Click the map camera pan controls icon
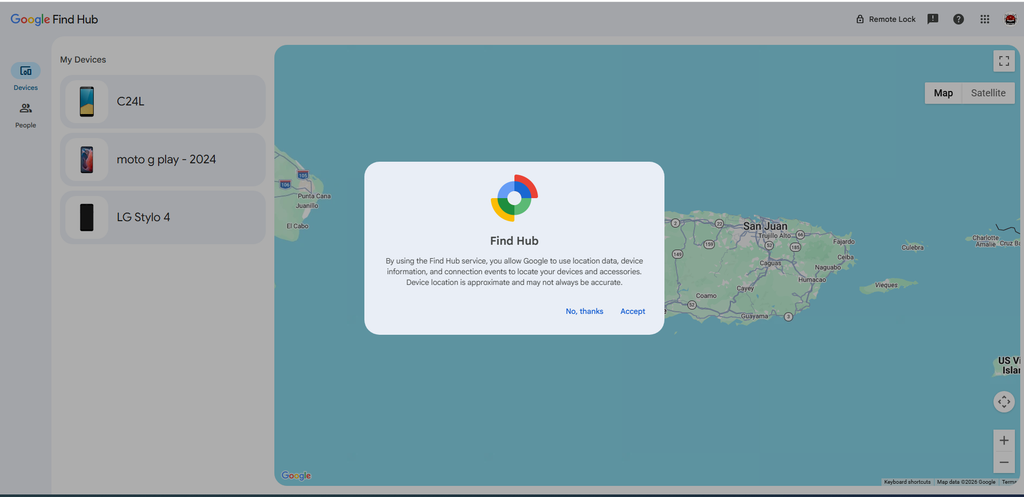The width and height of the screenshot is (1024, 497). 1004,401
